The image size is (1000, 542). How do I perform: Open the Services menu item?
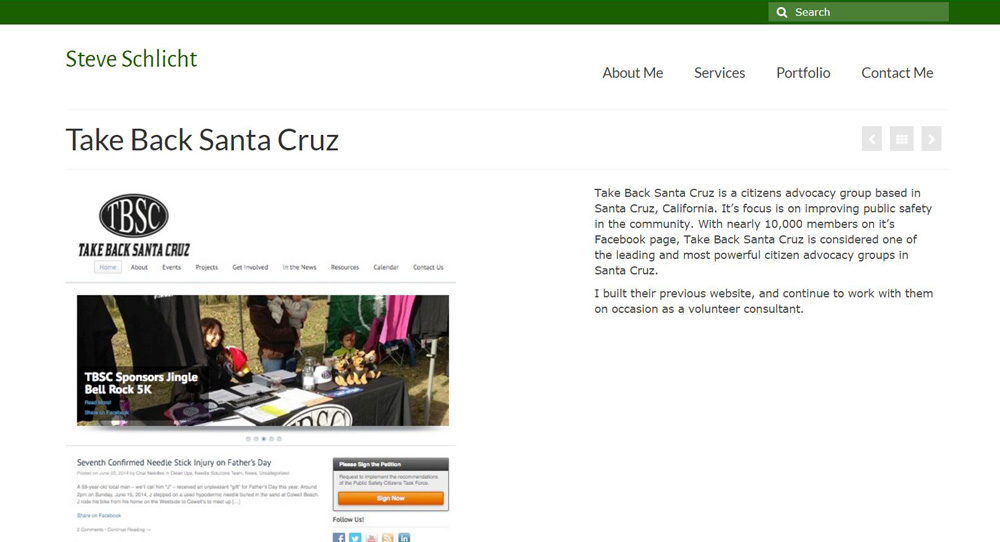[719, 73]
